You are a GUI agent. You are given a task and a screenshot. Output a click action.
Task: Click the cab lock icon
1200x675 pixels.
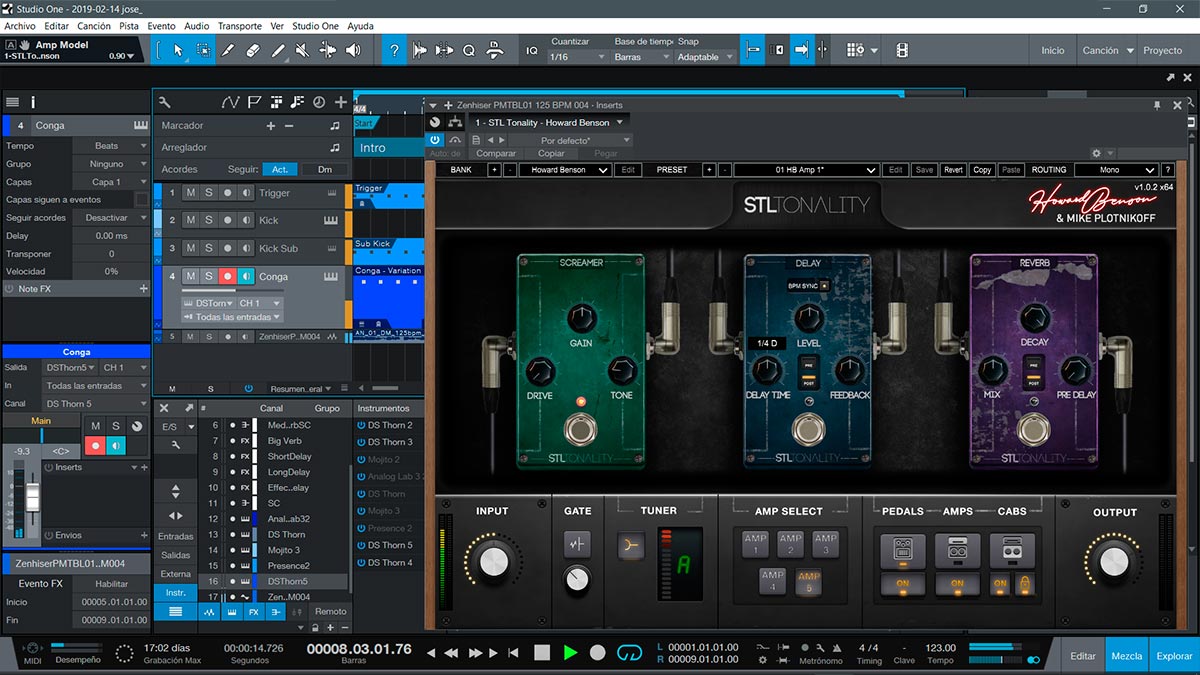pos(1024,584)
